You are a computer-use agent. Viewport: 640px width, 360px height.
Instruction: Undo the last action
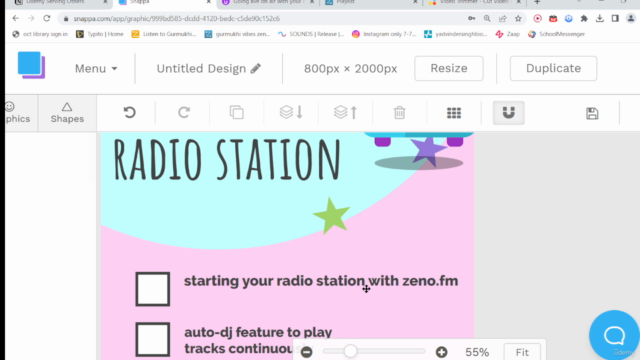tap(129, 112)
